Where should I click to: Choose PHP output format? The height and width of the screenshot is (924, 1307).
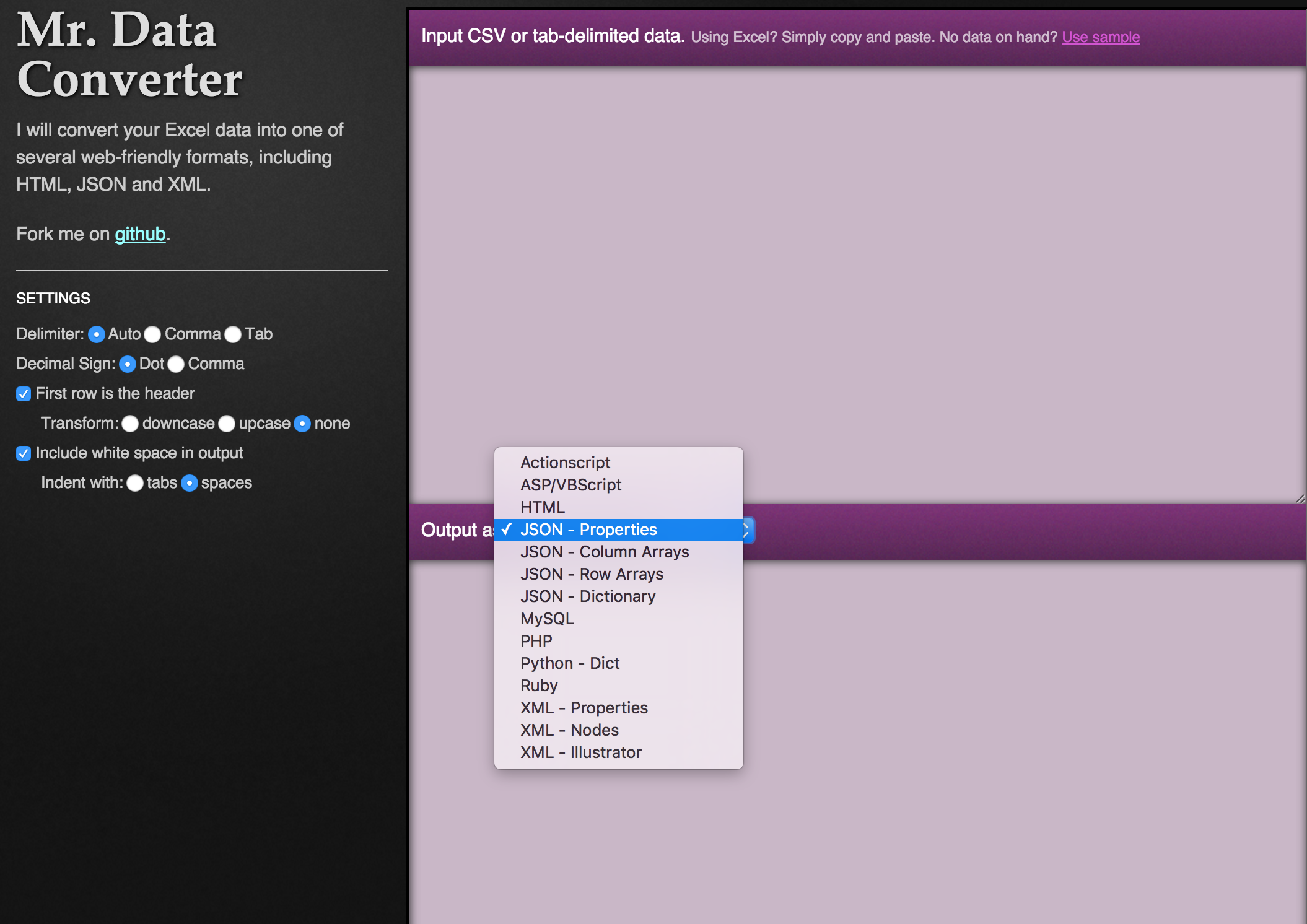coord(619,641)
